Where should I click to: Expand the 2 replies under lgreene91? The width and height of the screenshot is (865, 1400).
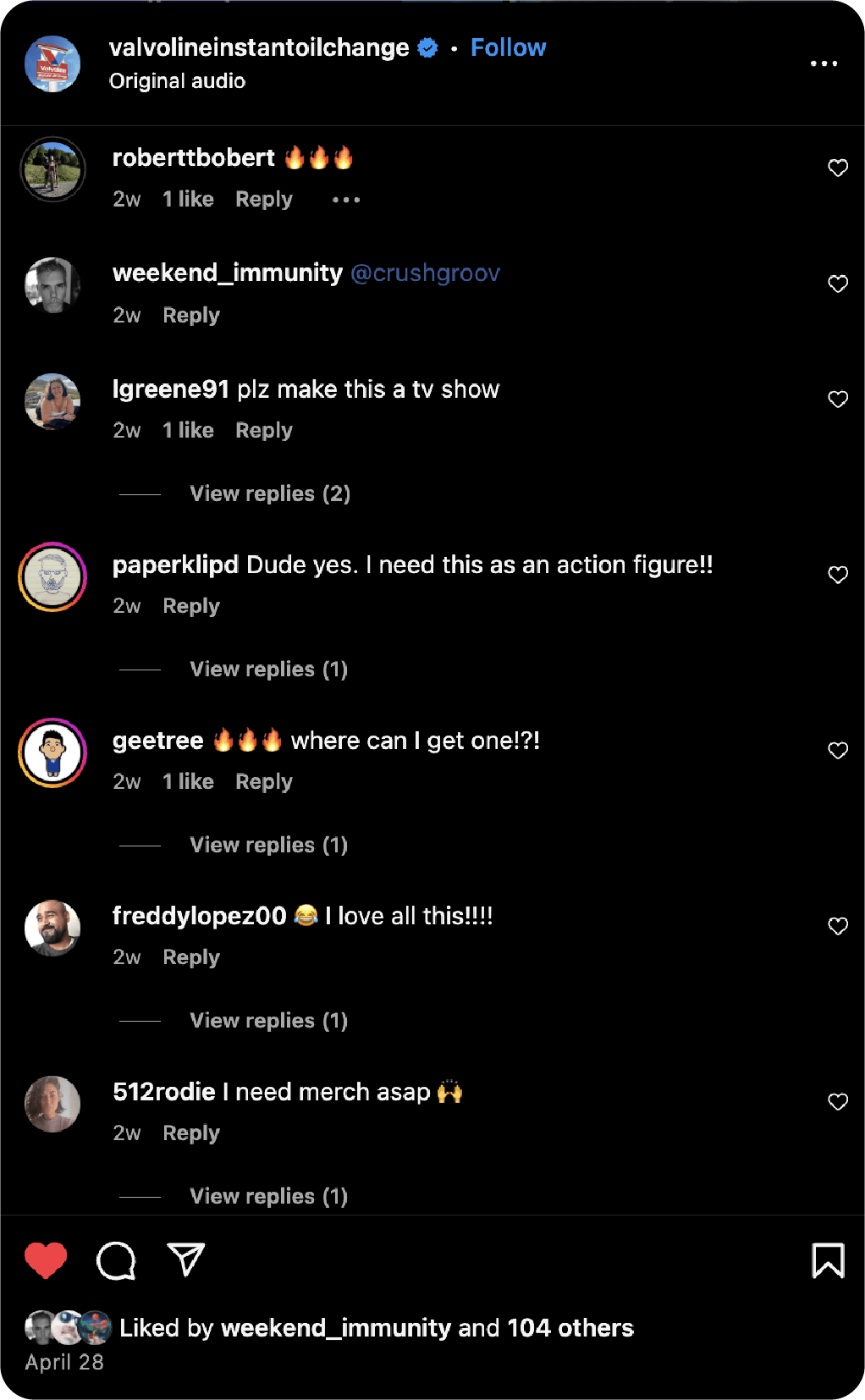pyautogui.click(x=270, y=493)
